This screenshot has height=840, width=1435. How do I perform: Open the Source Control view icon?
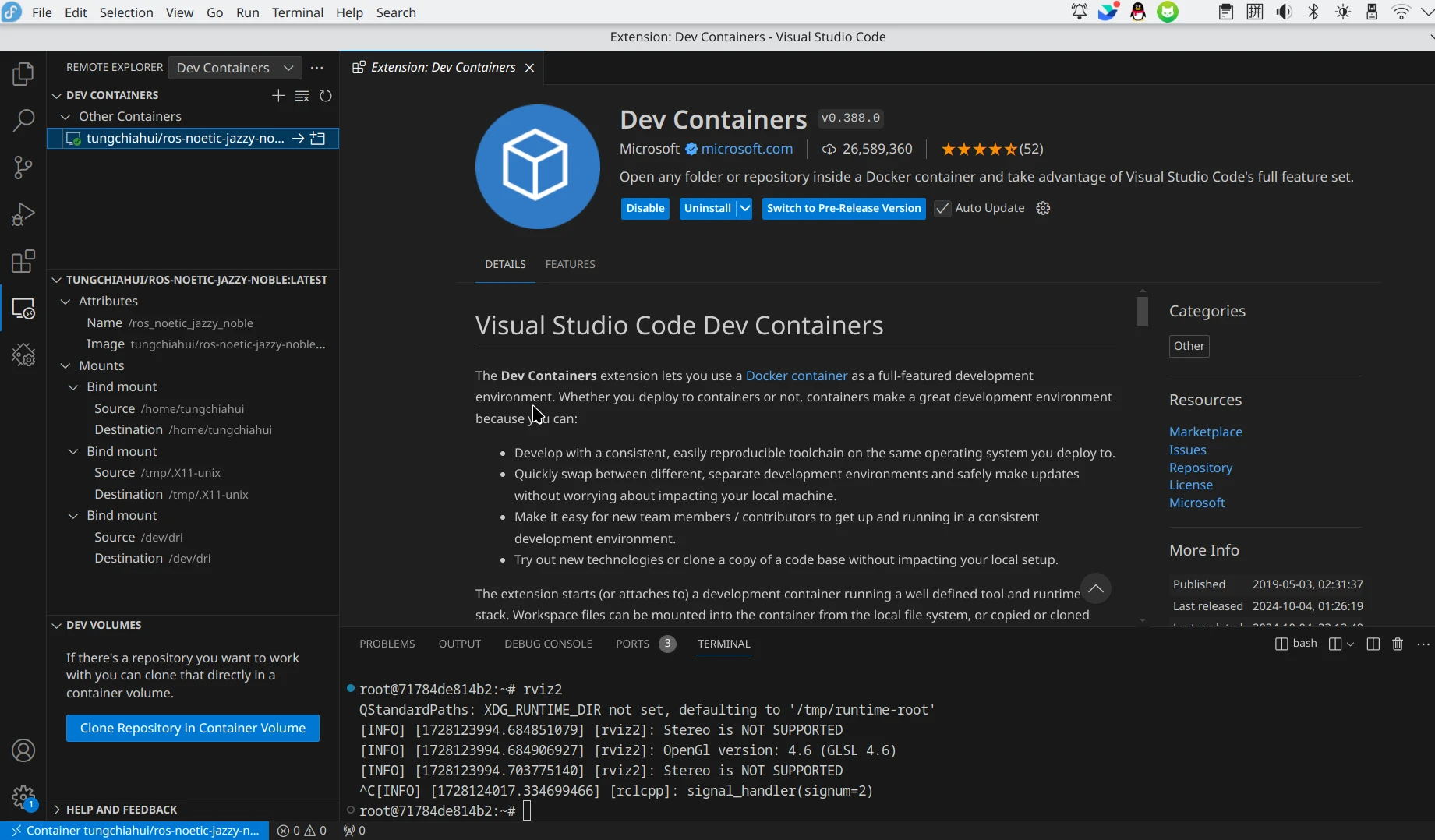pos(23,168)
